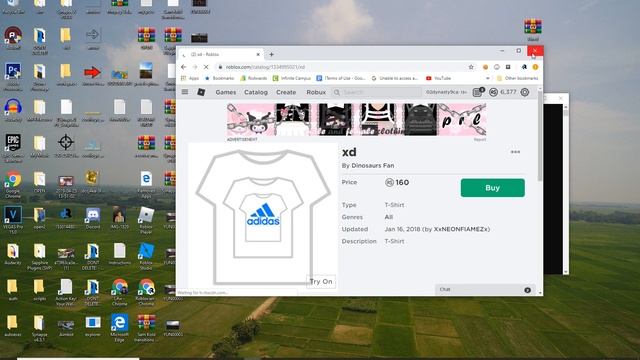Open the Roblox settings gear

tap(525, 92)
